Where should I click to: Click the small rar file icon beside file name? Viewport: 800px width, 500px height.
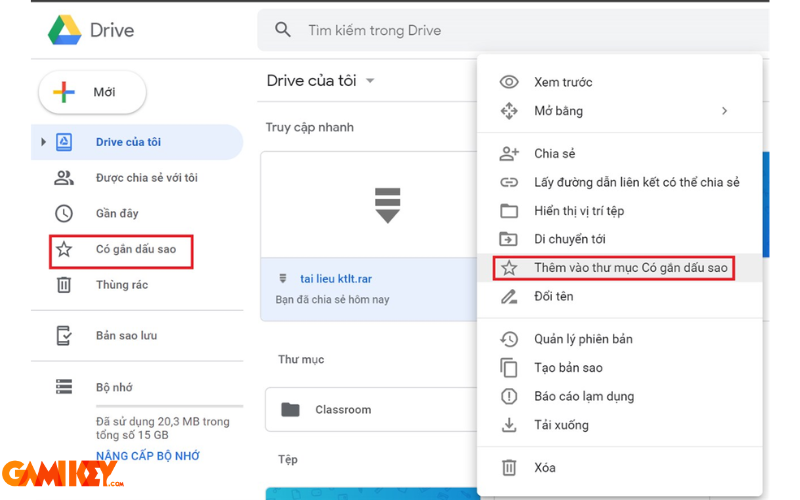pyautogui.click(x=283, y=279)
